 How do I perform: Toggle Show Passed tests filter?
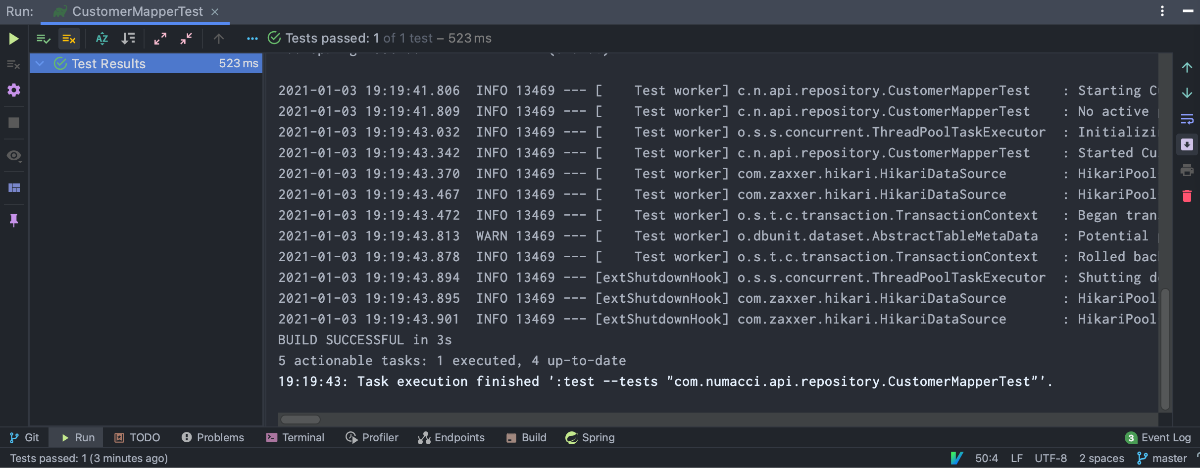click(x=44, y=38)
